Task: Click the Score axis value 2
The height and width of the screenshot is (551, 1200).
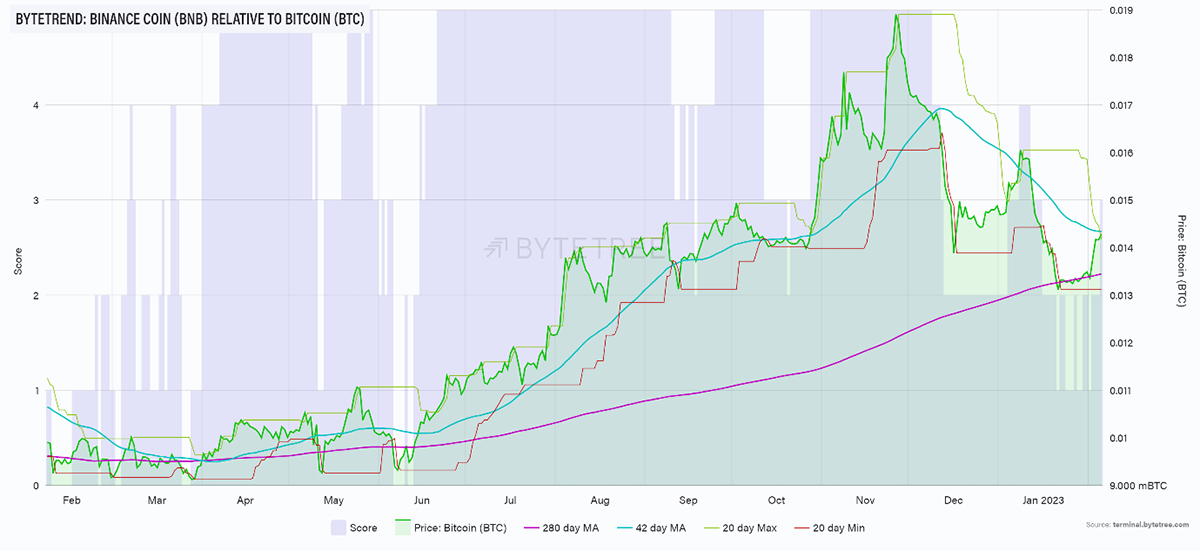Action: [x=37, y=295]
